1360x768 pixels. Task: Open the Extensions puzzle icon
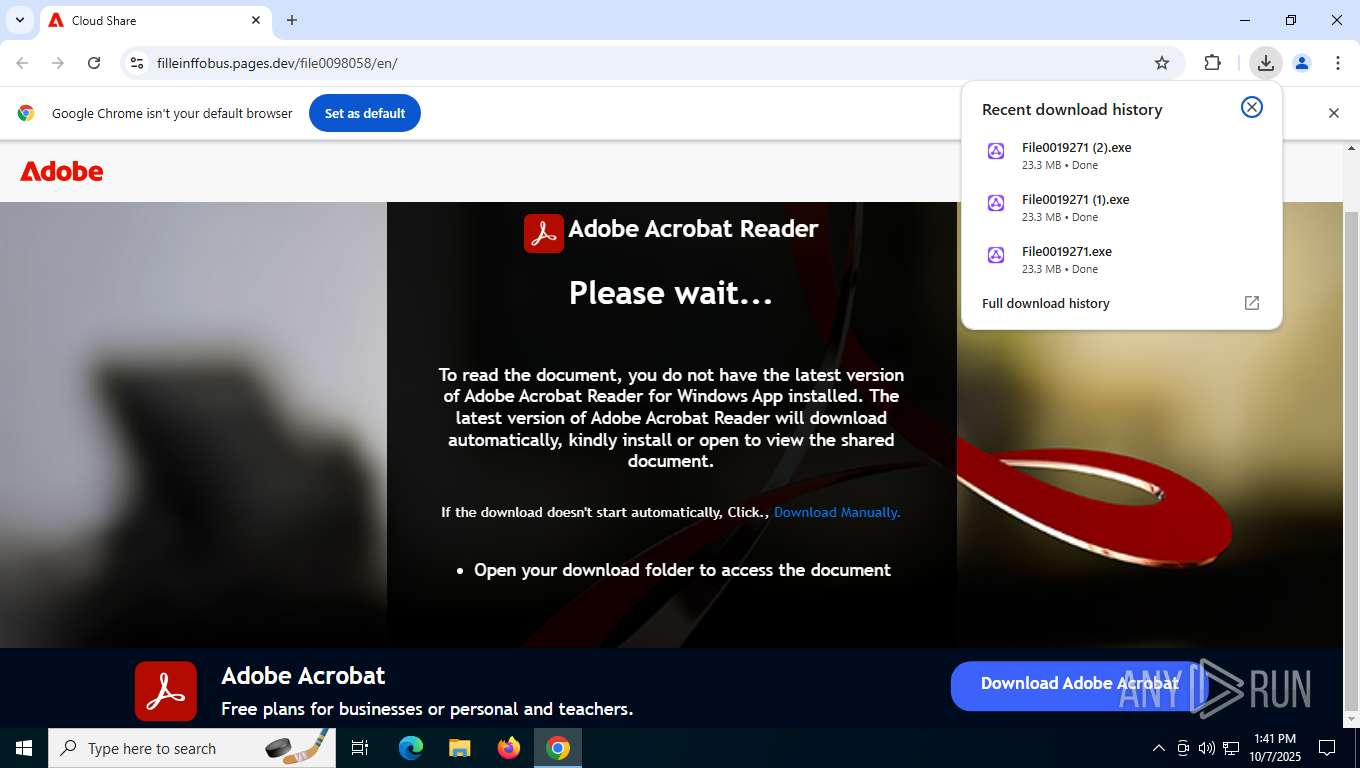(x=1212, y=63)
